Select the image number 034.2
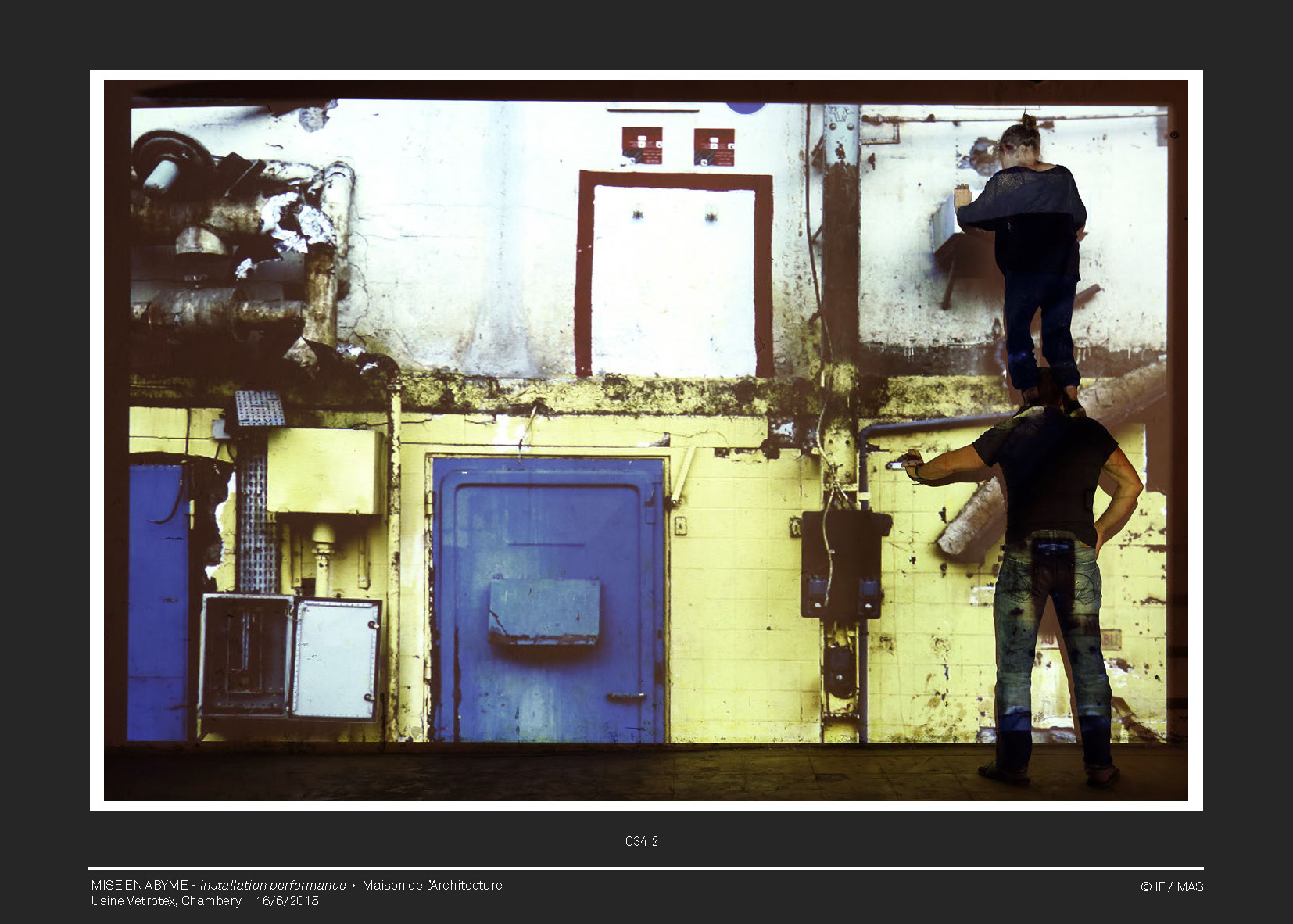The height and width of the screenshot is (924, 1293). tap(641, 841)
